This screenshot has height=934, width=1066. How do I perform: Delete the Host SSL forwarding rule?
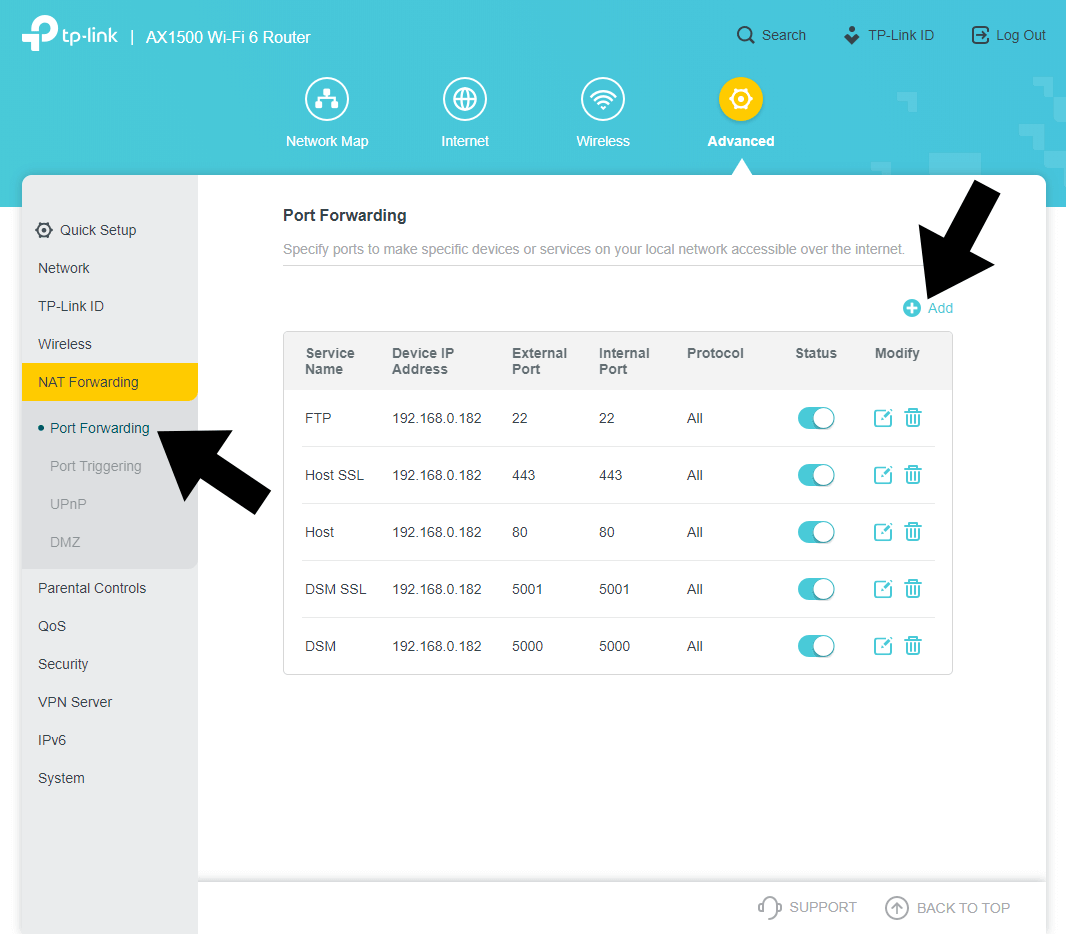pos(913,475)
